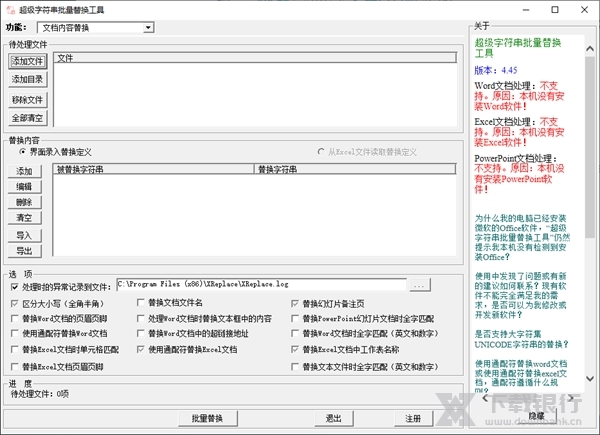Click left arrow of 关于 horizontal scrollbar
This screenshot has height=435, width=600.
point(485,398)
